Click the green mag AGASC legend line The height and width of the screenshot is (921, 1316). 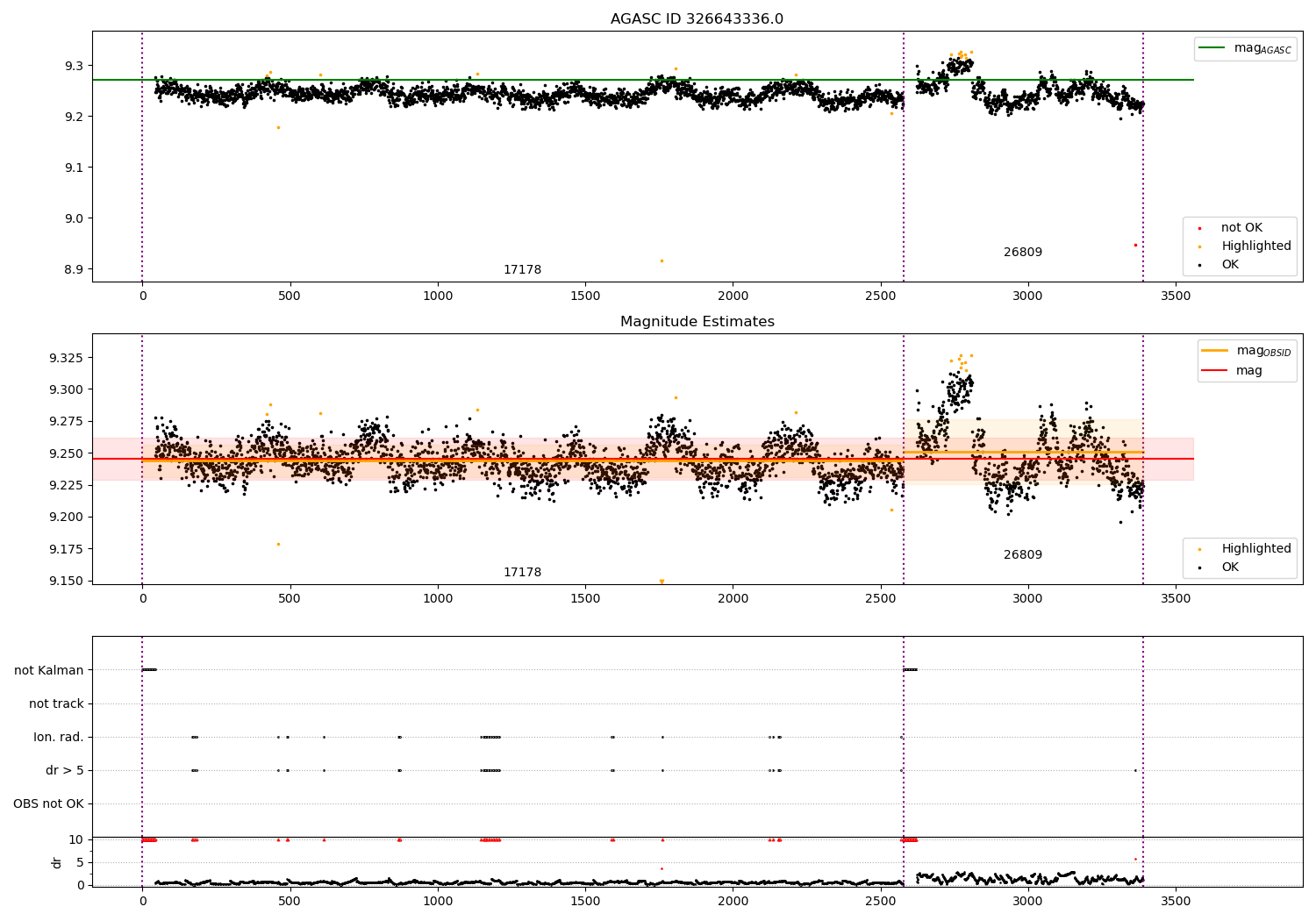coord(1212,48)
